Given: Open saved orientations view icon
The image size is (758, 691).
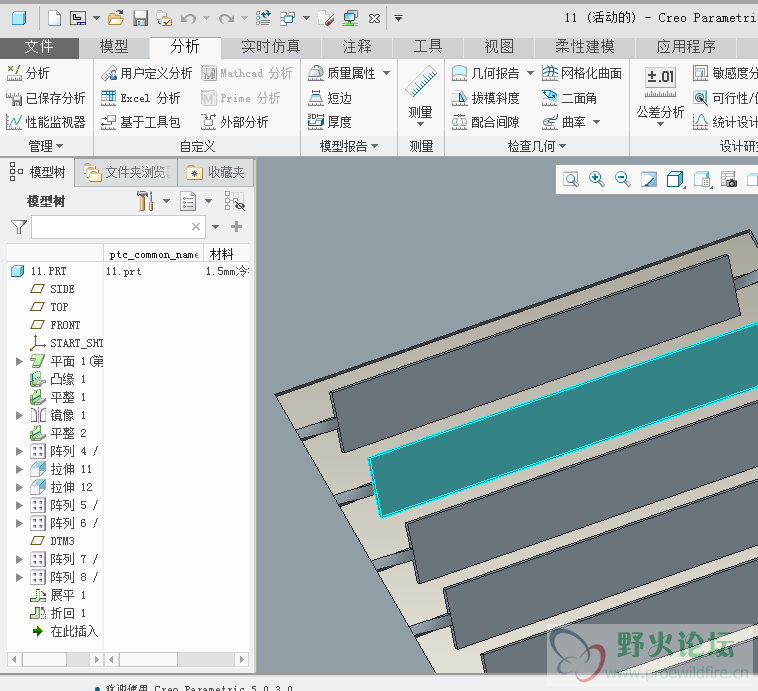Looking at the screenshot, I should [702, 179].
